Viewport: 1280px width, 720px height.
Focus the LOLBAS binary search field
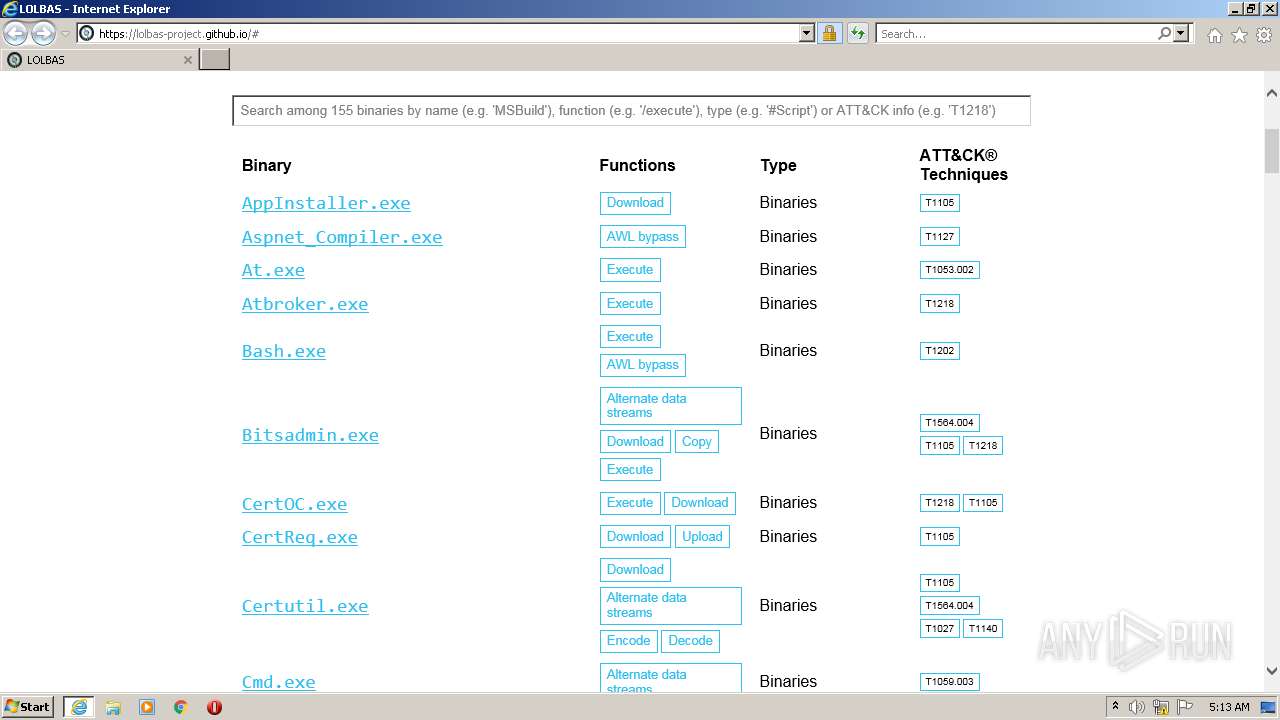pyautogui.click(x=631, y=110)
